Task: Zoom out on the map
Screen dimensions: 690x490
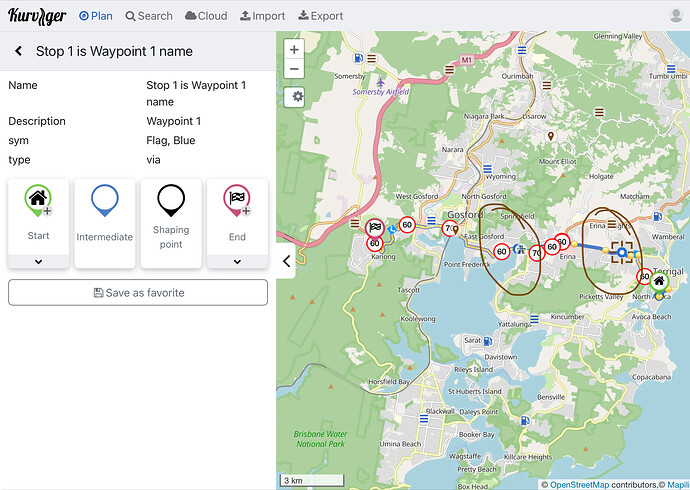Action: (294, 69)
